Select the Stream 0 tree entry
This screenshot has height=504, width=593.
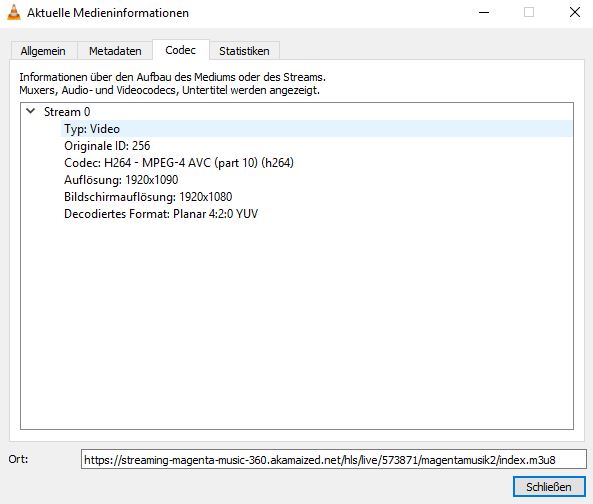coord(67,112)
